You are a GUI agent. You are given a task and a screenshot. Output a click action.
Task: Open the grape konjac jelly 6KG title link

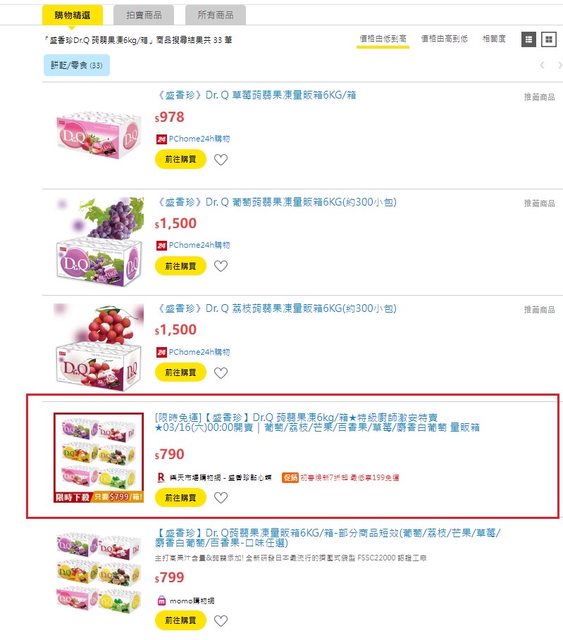pos(276,202)
